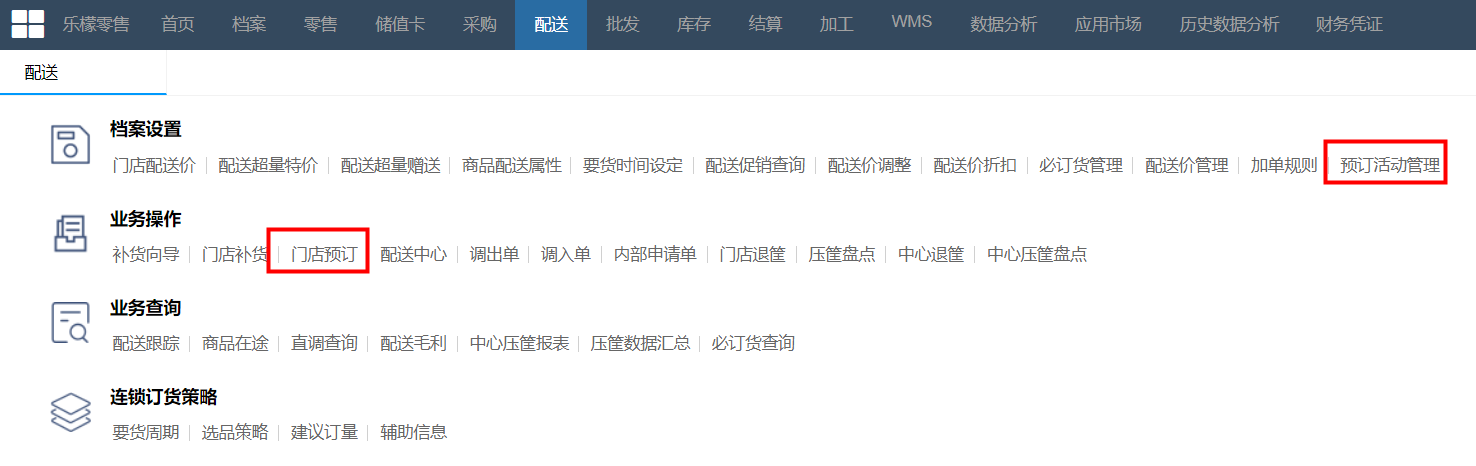Screen dimensions: 1476x466
Task: Go to 数据分析 menu
Action: click(1003, 24)
